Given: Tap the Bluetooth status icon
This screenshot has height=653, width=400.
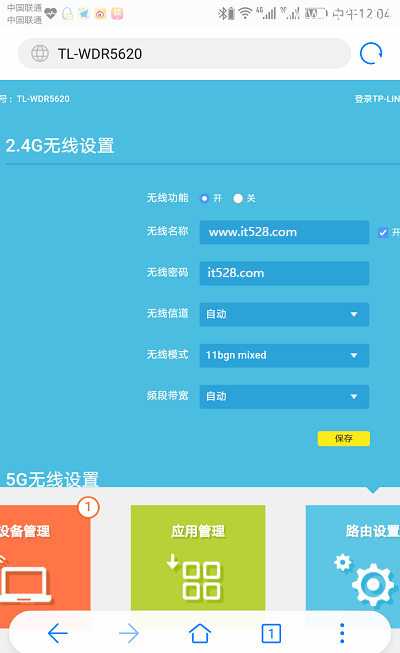Looking at the screenshot, I should click(x=222, y=14).
